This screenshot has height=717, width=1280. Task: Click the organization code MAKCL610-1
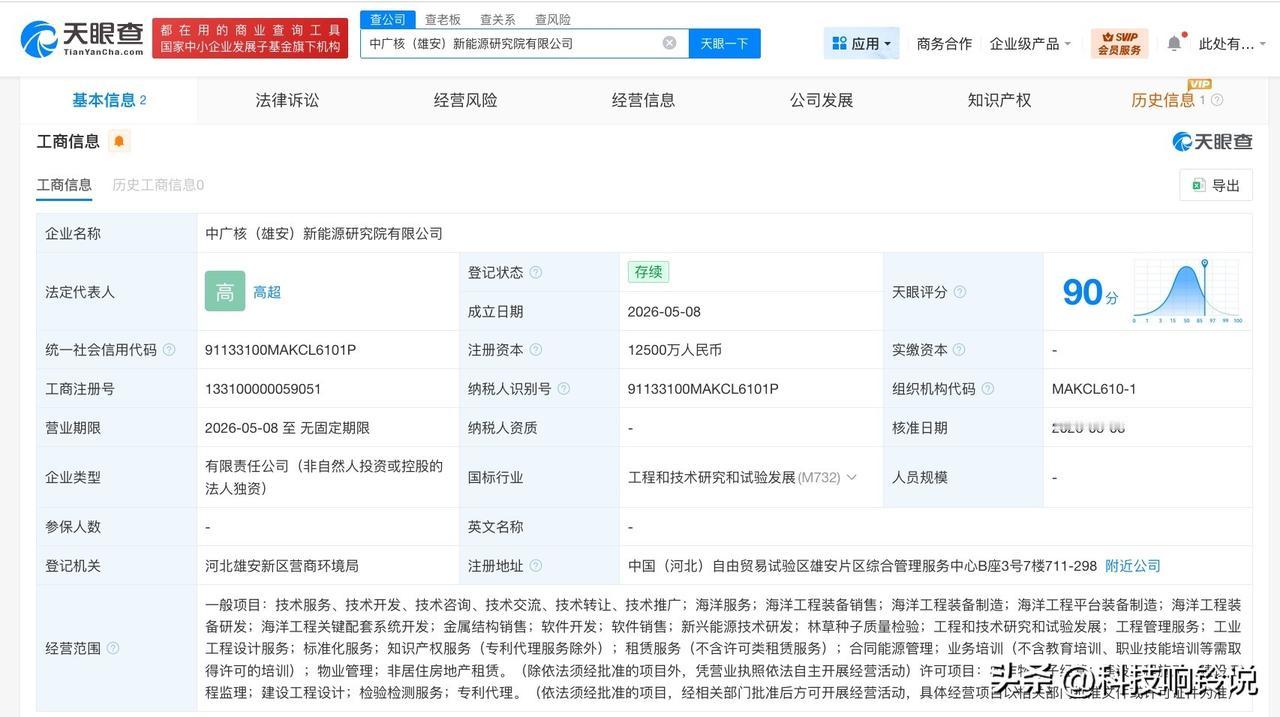[x=1094, y=389]
